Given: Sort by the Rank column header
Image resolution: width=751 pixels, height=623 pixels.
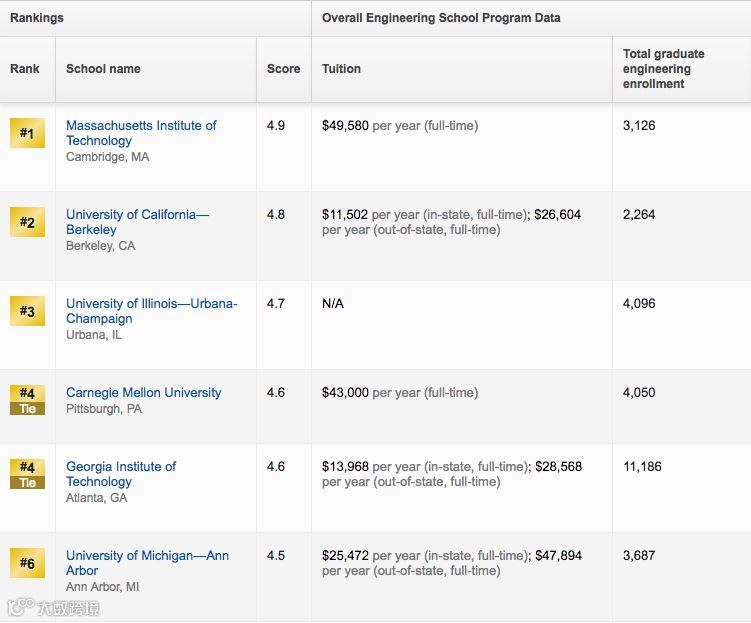Looking at the screenshot, I should coord(25,69).
